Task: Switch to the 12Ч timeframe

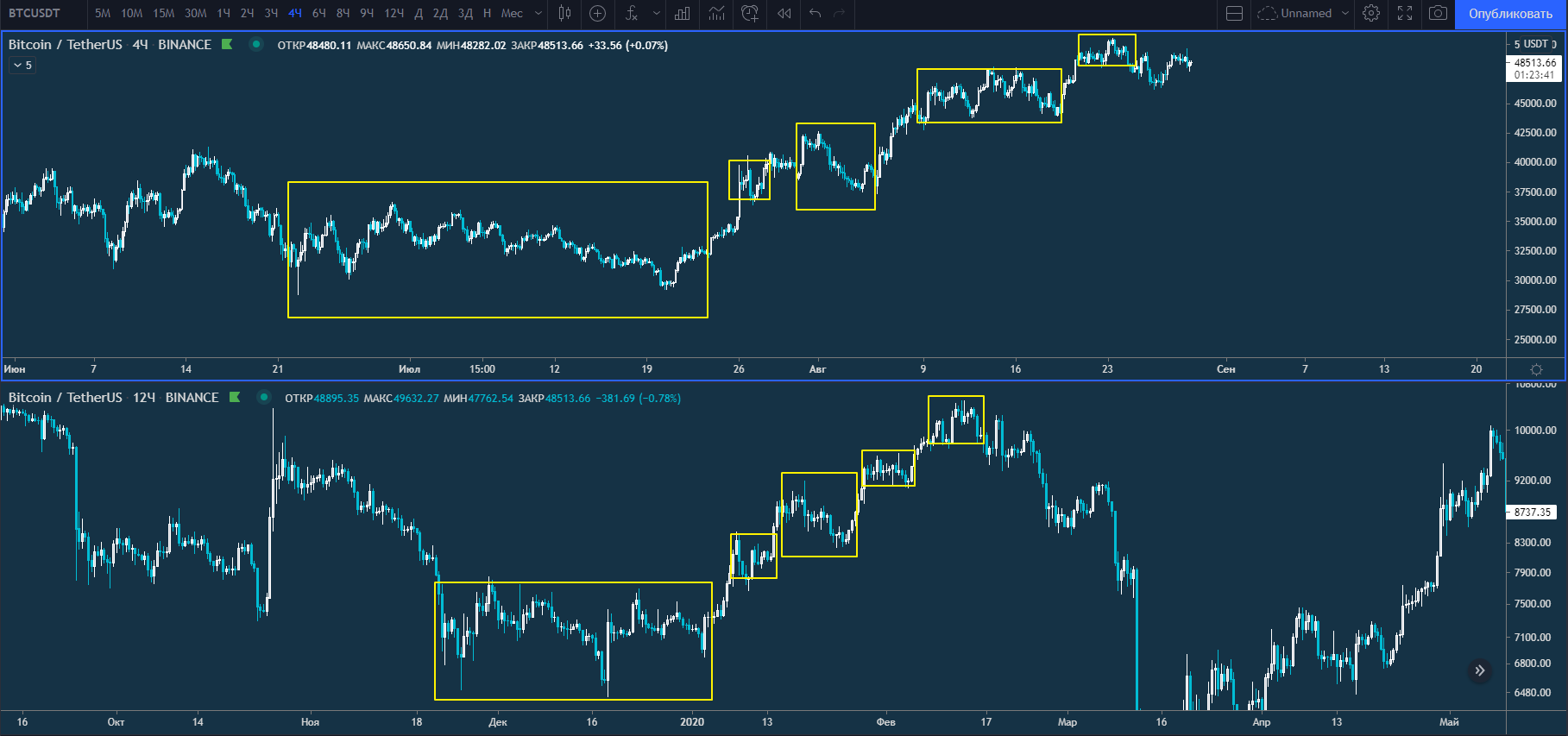Action: 394,13
